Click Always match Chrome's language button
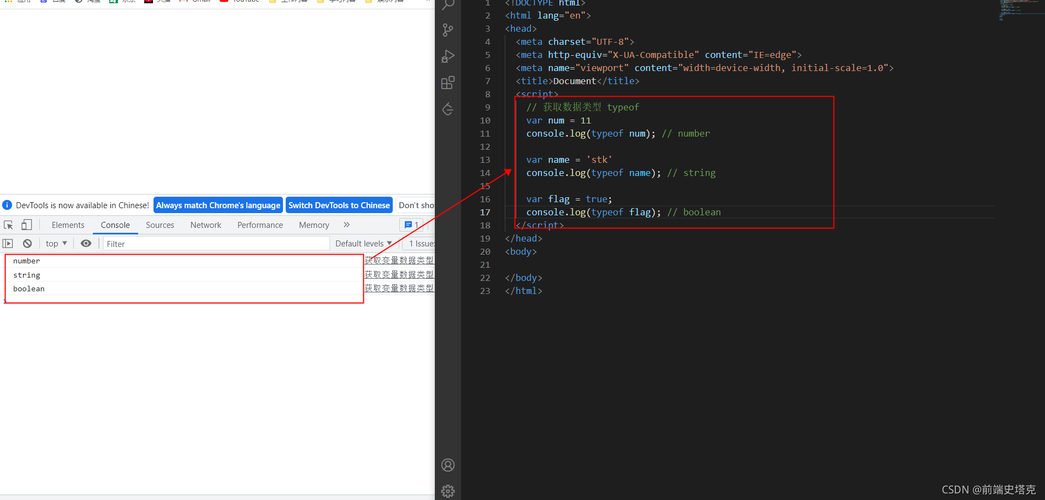The height and width of the screenshot is (500, 1045). [218, 205]
